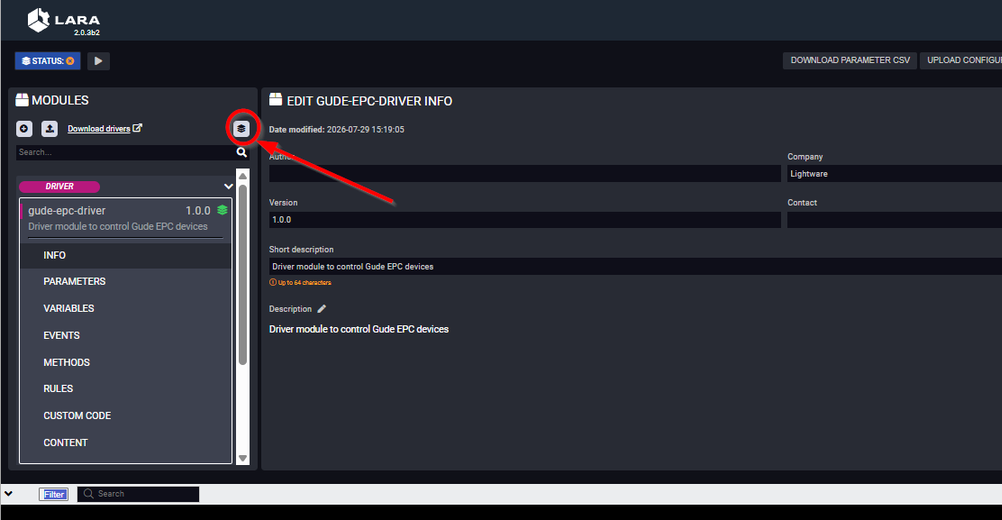Upload a module using the upload icon
Screen dimensions: 1002x520
point(49,128)
